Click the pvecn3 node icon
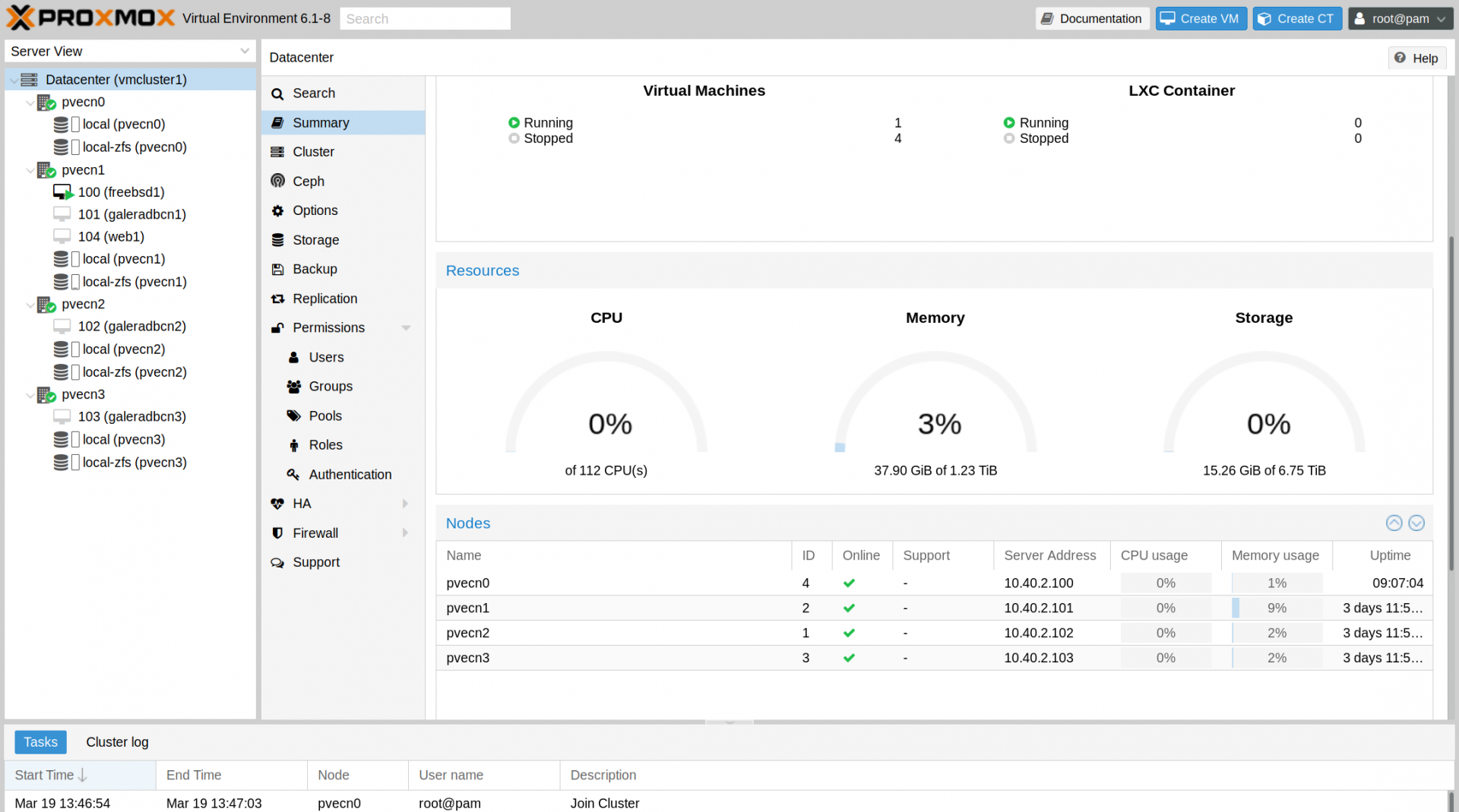 [x=46, y=395]
